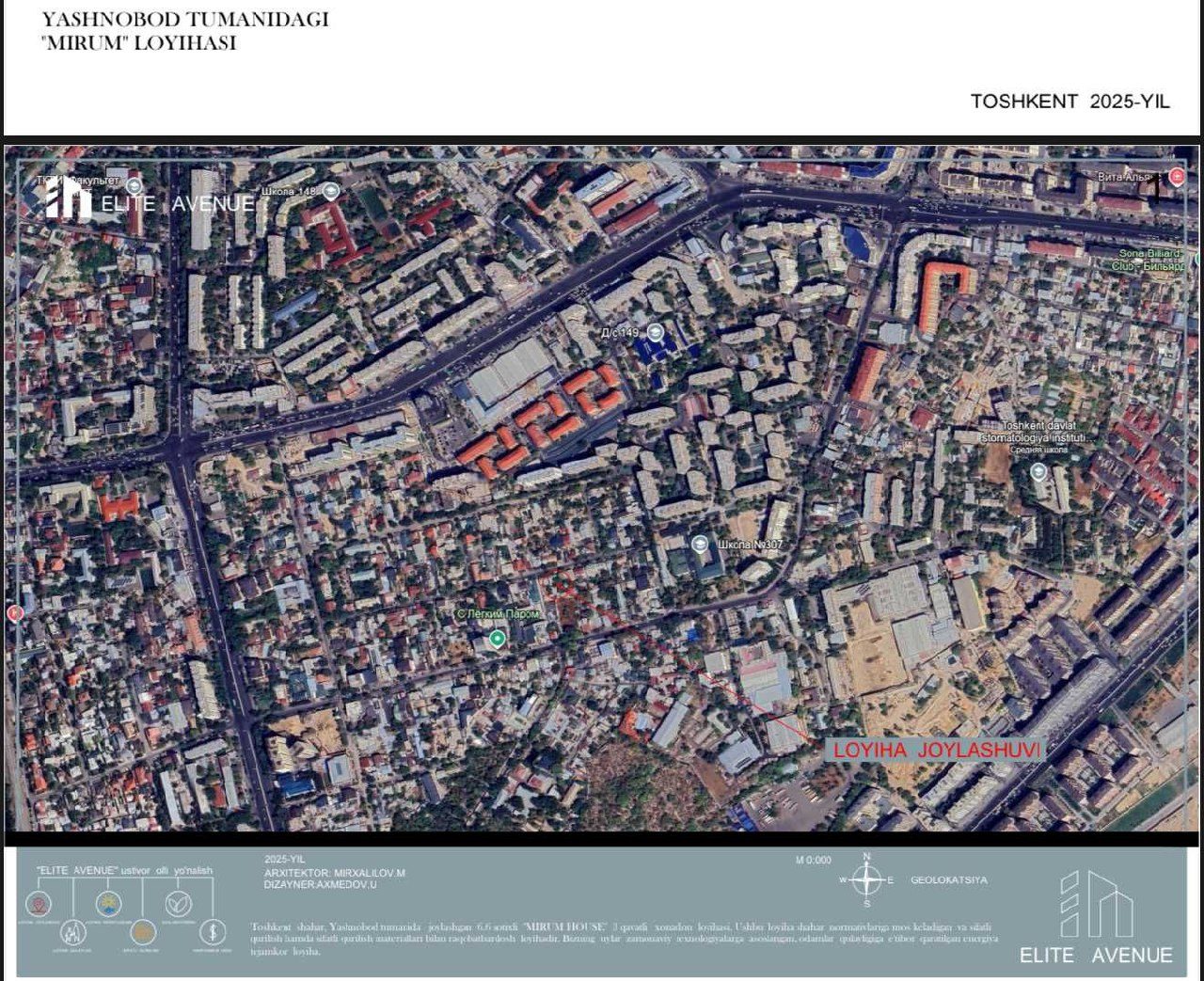Click the Д/с 149 kindergarten map pin
Image resolution: width=1204 pixels, height=981 pixels.
coord(655,333)
